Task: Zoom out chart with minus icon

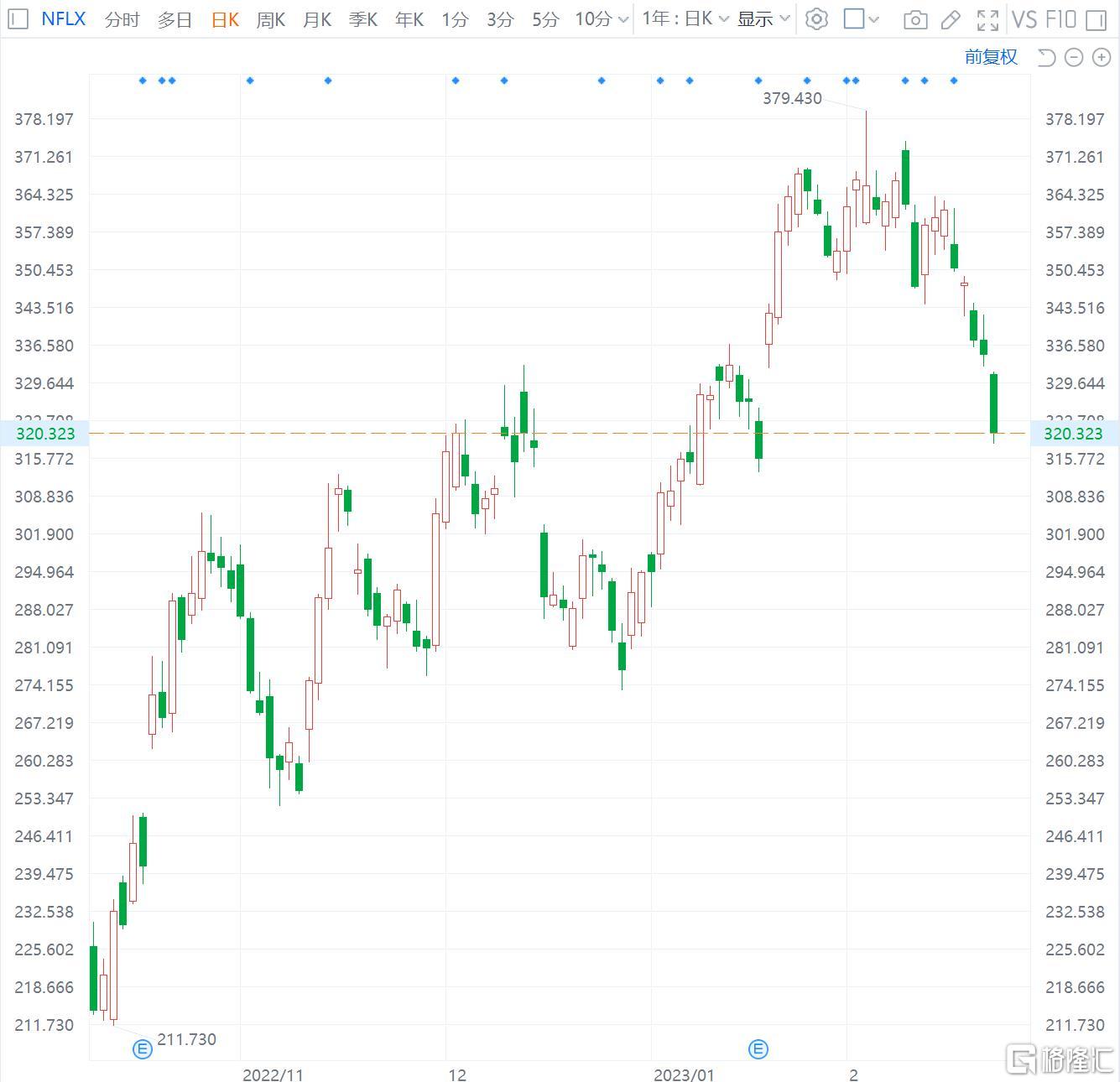Action: [1074, 57]
